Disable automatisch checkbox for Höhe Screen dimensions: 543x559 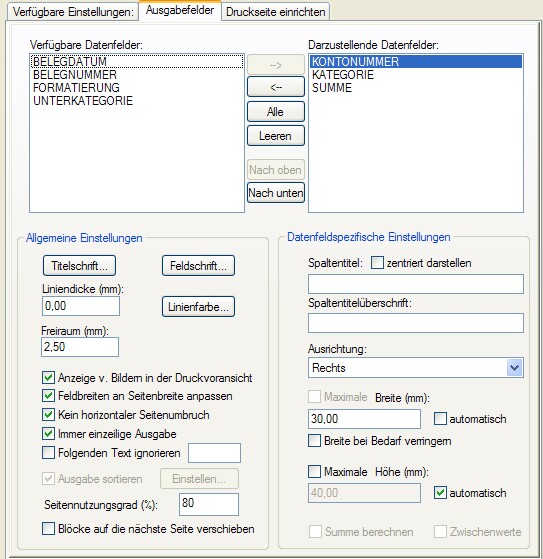[x=440, y=493]
